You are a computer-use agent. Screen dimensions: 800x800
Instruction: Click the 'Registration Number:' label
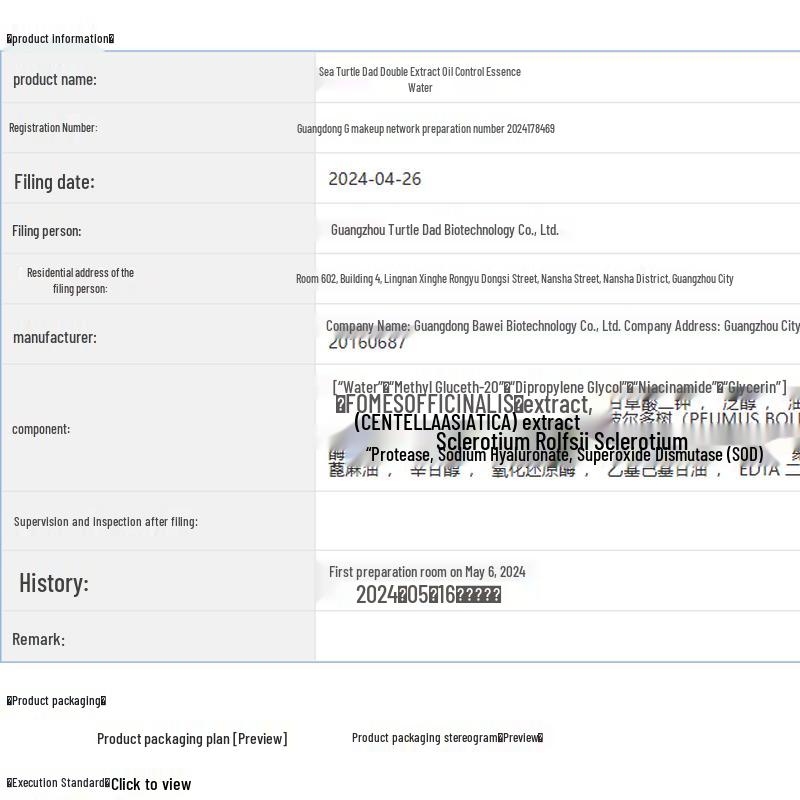(53, 128)
